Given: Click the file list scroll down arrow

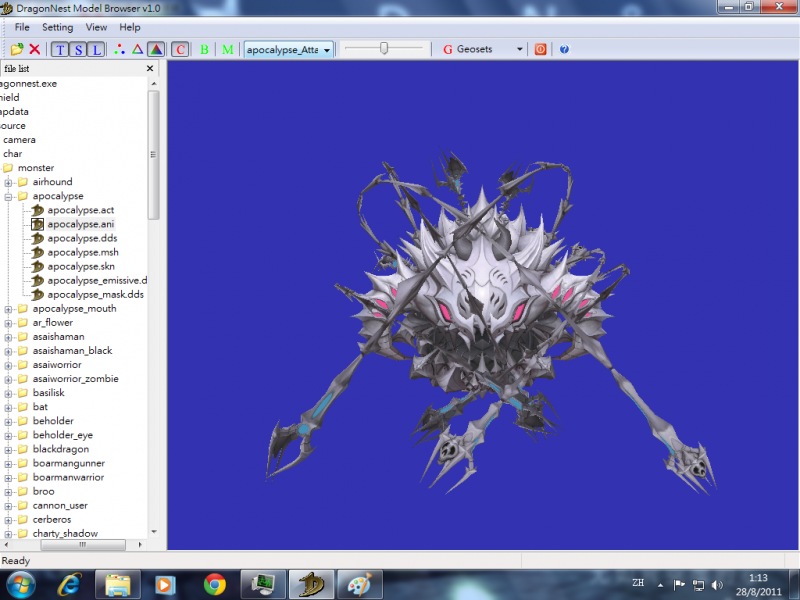Looking at the screenshot, I should click(x=154, y=532).
